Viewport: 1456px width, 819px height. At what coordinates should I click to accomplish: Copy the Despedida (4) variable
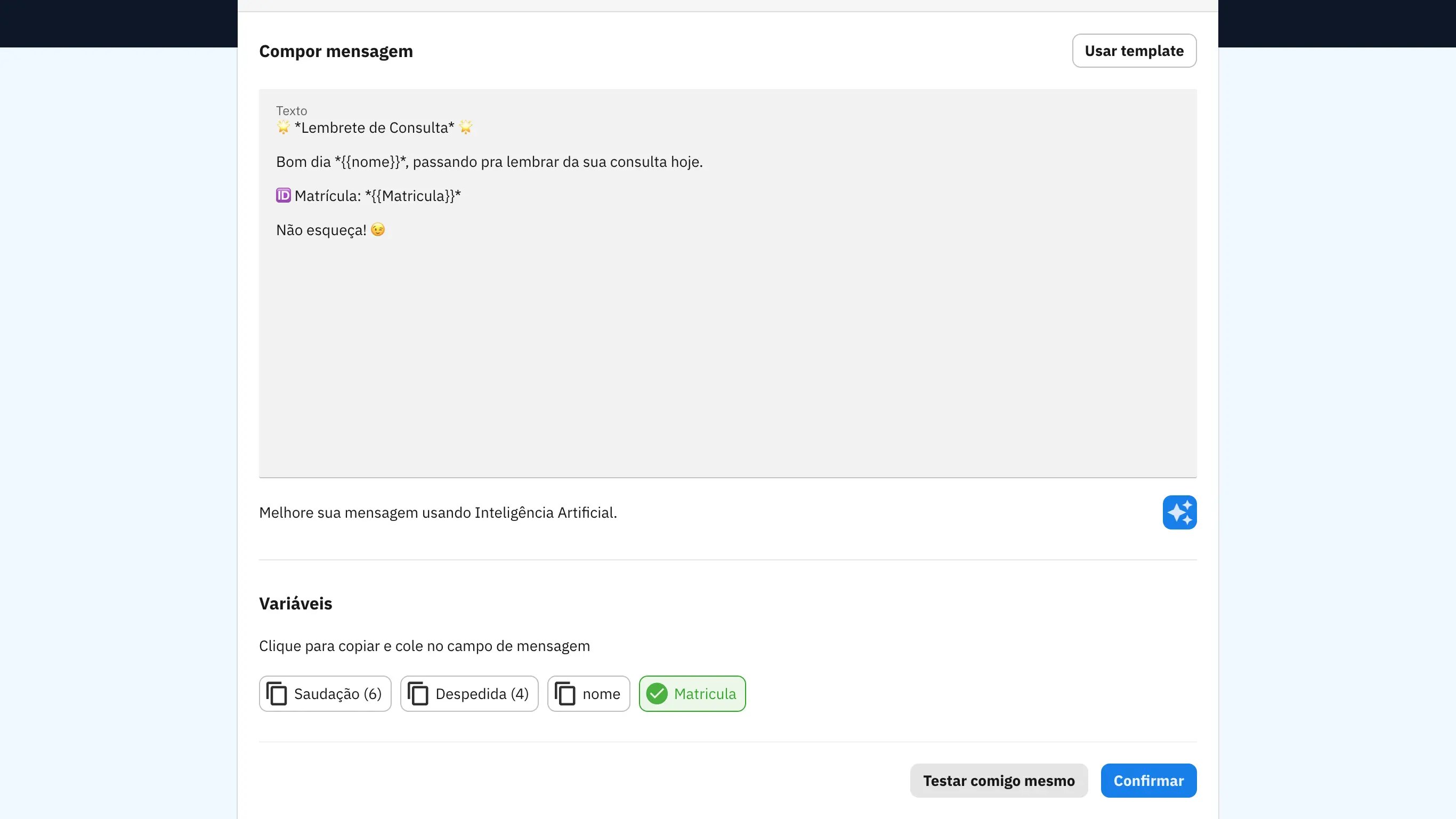click(x=469, y=694)
